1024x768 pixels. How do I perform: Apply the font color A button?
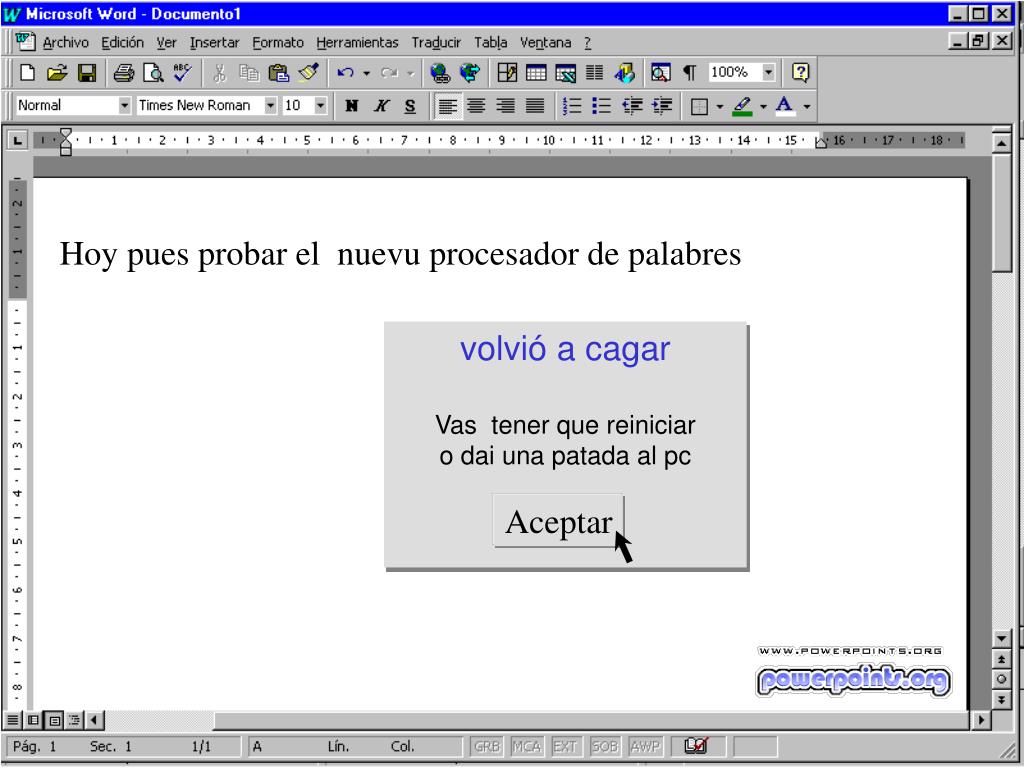785,106
